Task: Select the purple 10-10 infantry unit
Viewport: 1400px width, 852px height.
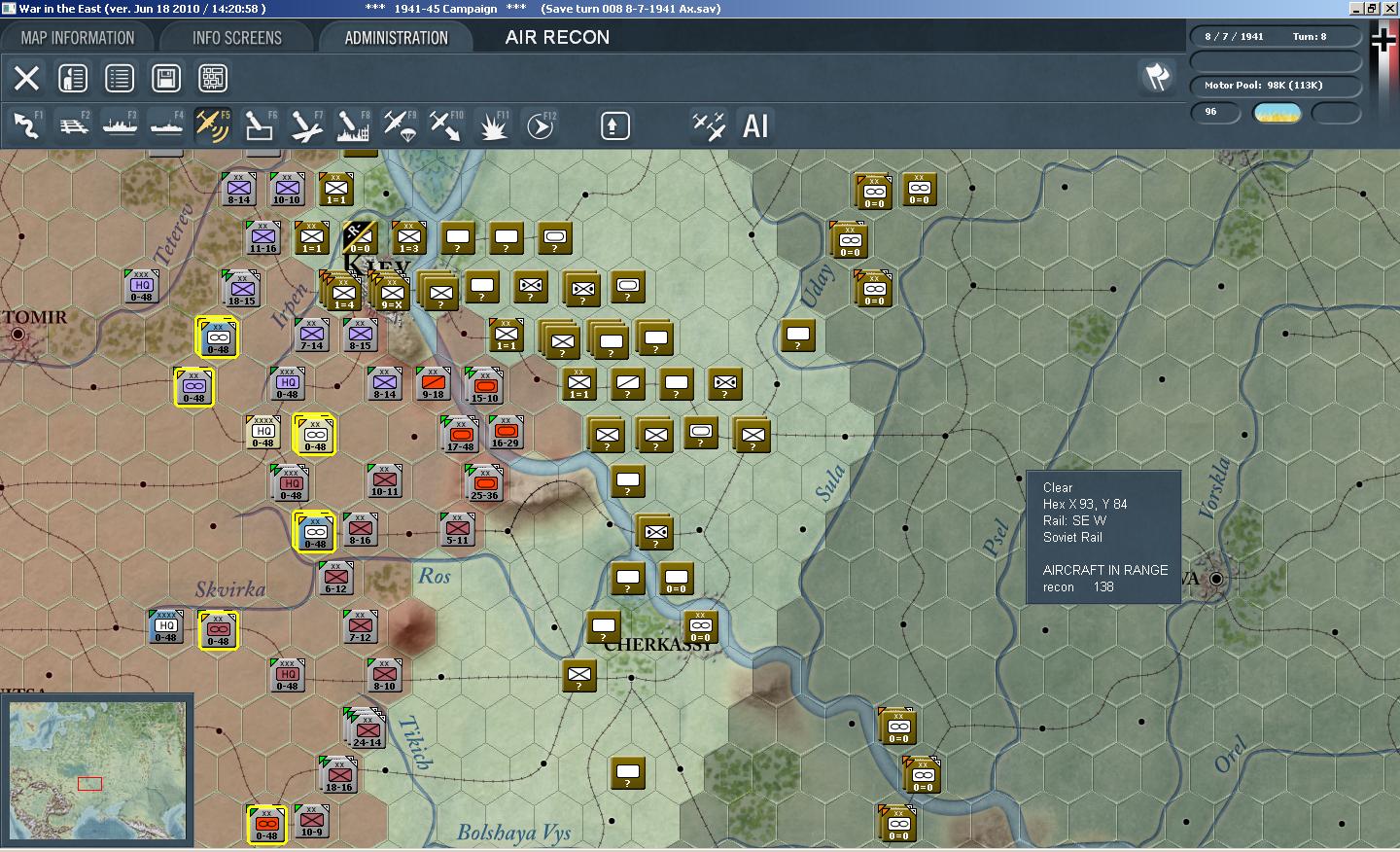Action: pyautogui.click(x=287, y=189)
